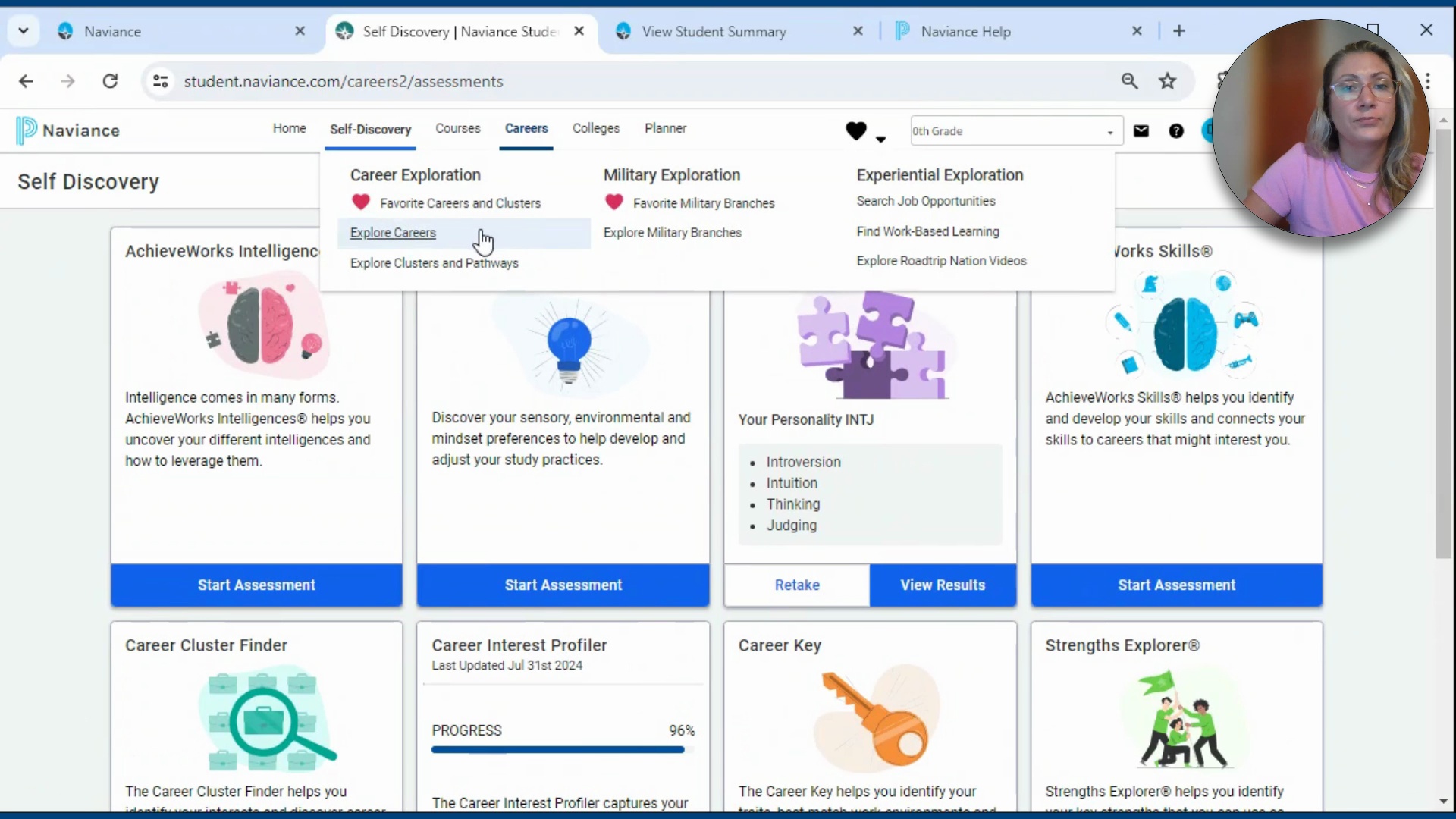Viewport: 1456px width, 819px height.
Task: Click the Career Key card title
Action: pyautogui.click(x=780, y=645)
